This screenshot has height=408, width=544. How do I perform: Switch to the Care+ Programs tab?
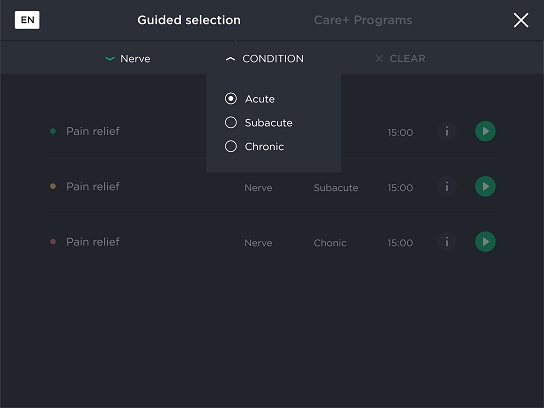coord(363,20)
